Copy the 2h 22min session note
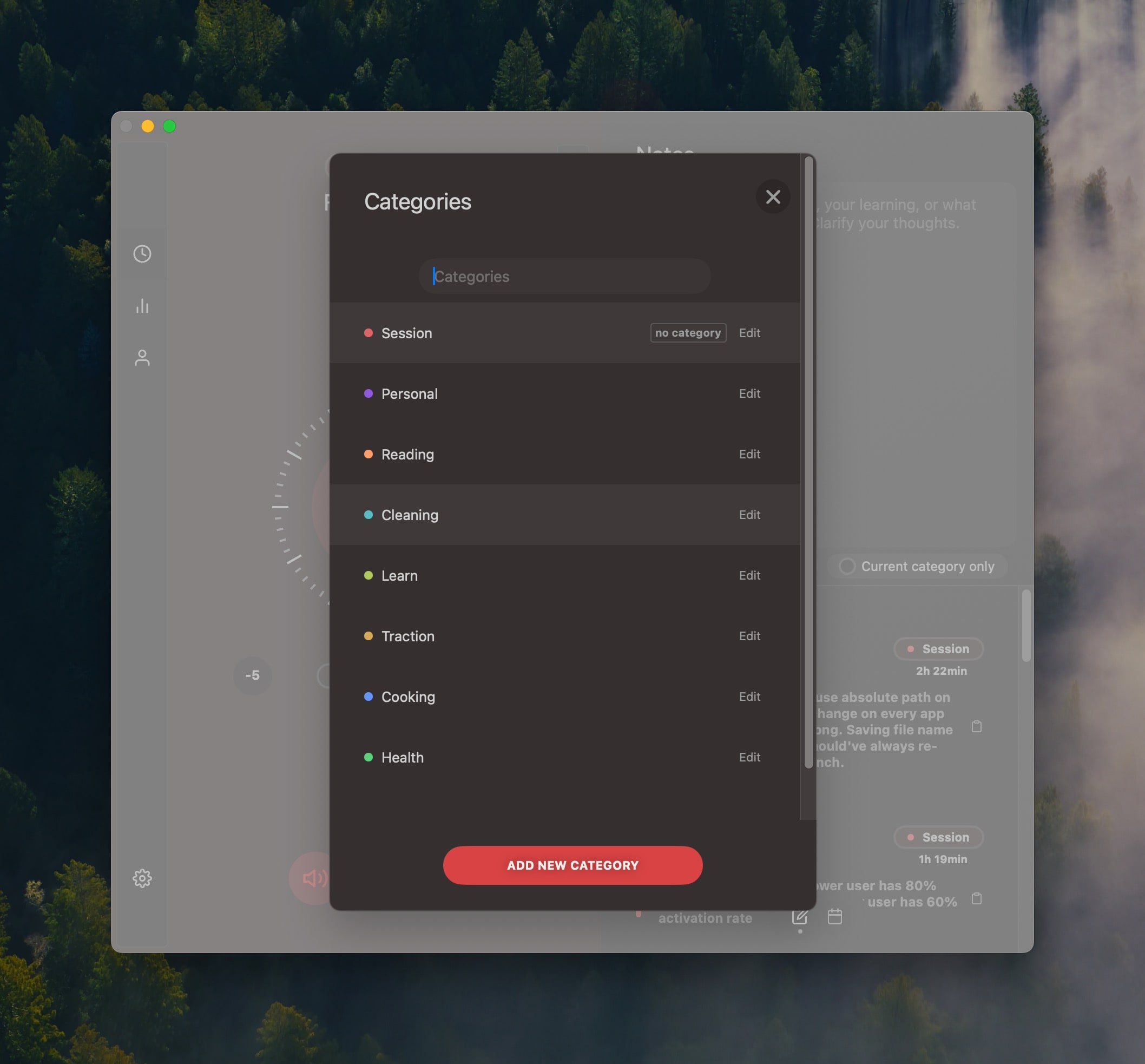Screen dimensions: 1145x1064 [976, 727]
